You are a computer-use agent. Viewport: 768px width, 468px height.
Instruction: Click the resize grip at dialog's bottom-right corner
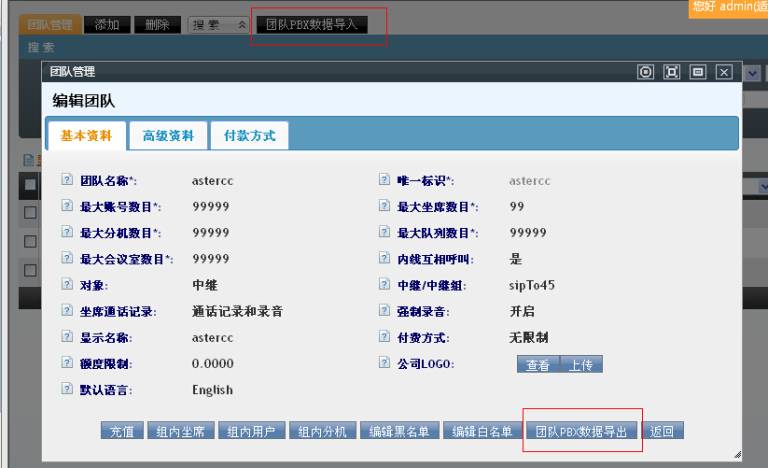tap(737, 455)
